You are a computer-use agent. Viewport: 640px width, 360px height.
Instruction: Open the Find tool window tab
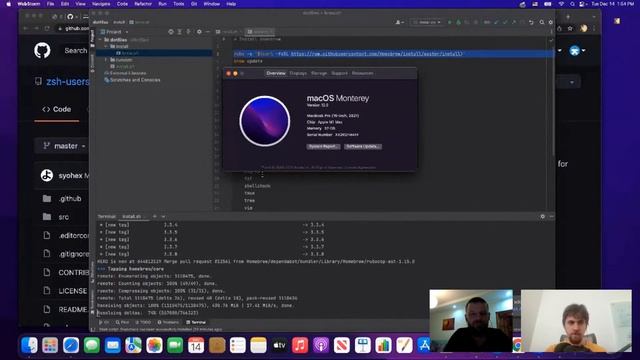pyautogui.click(x=122, y=322)
